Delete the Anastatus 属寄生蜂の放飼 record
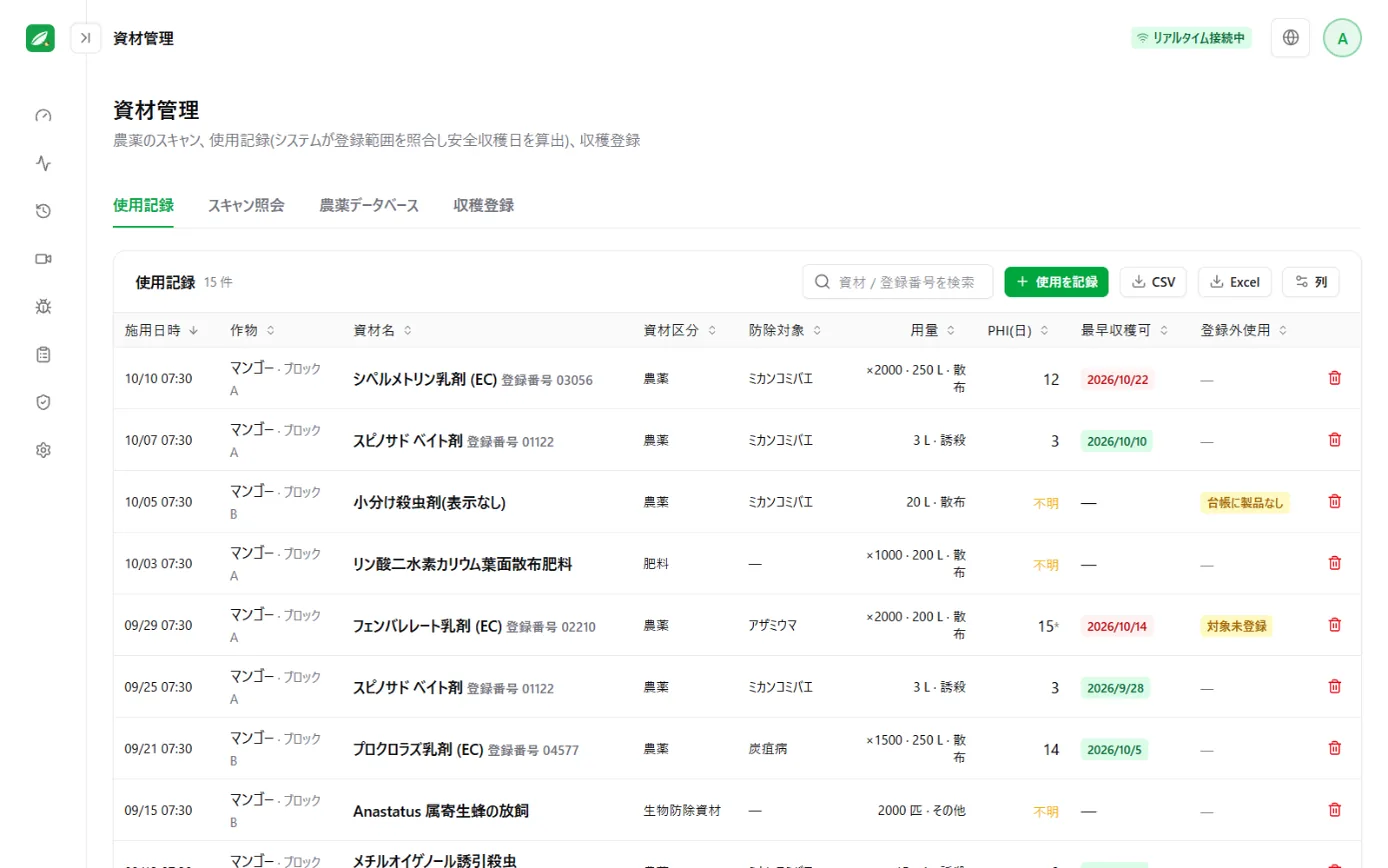 (1334, 810)
